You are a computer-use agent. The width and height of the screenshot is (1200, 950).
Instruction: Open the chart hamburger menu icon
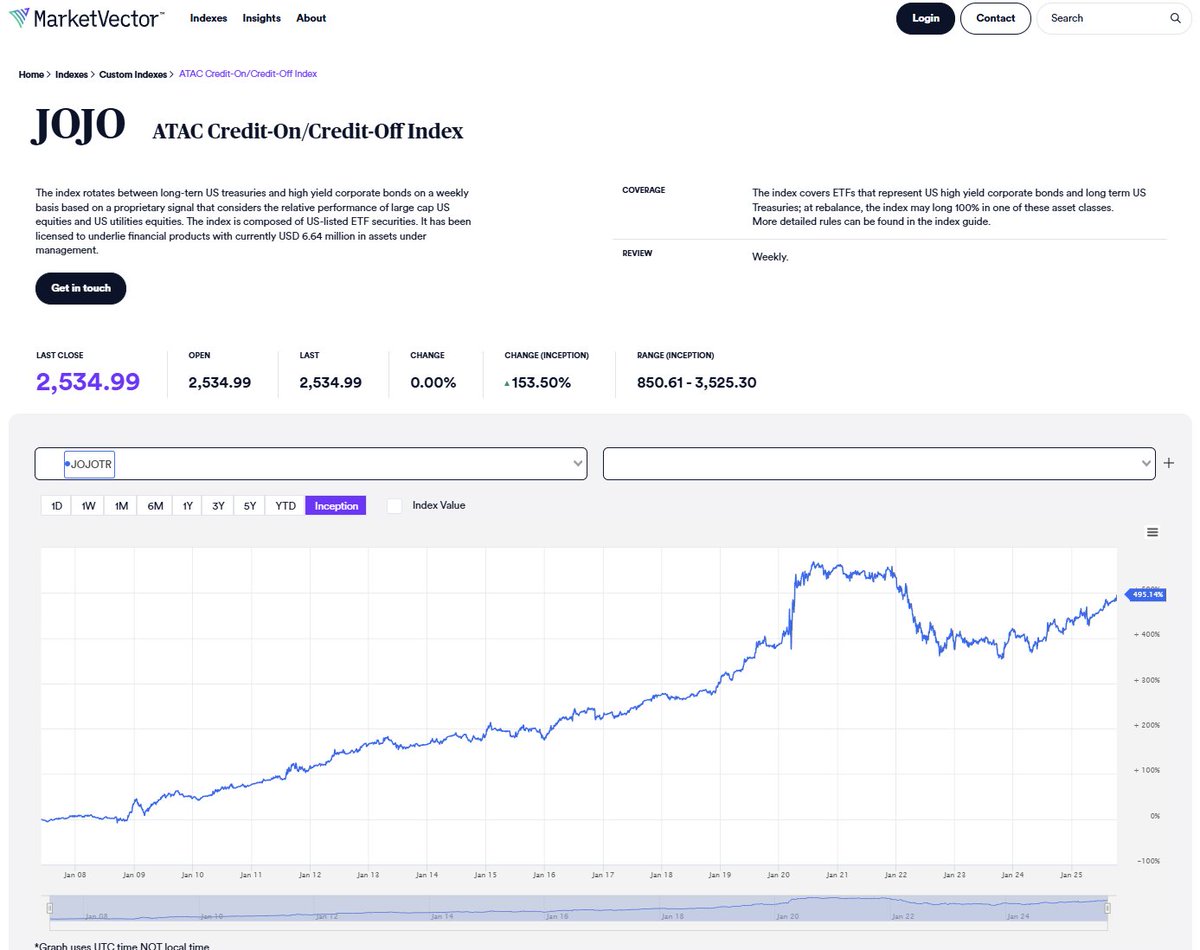pyautogui.click(x=1152, y=532)
